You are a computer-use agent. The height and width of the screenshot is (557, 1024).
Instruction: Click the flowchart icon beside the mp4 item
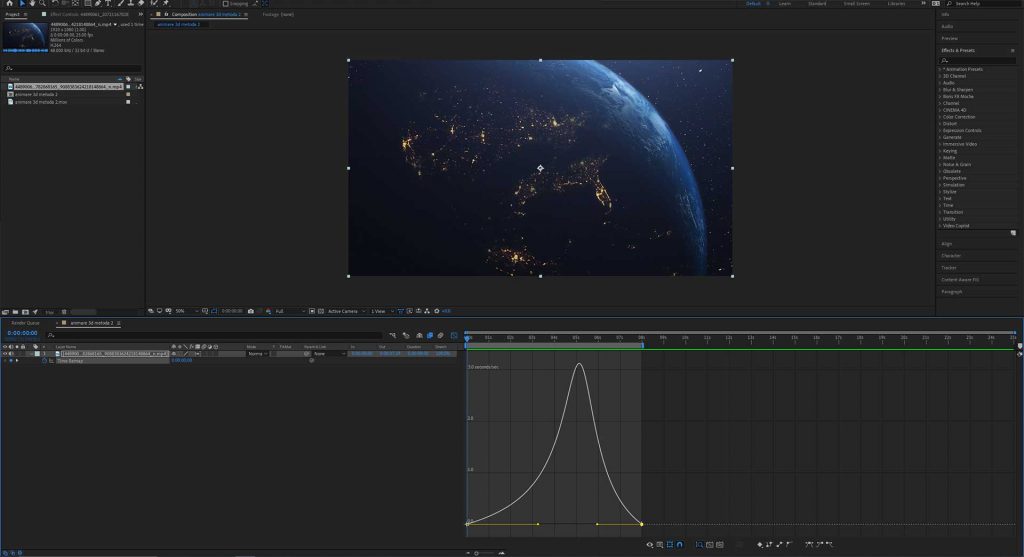coord(140,87)
